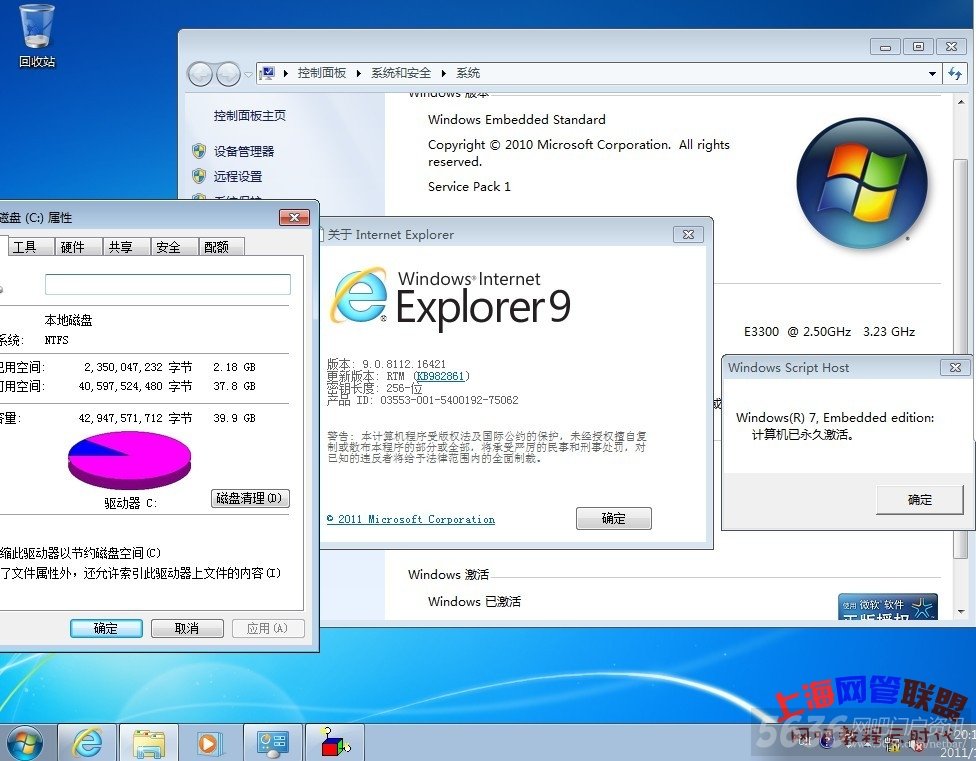976x761 pixels.
Task: Open the recent pages dropdown beside the forward arrow
Action: tap(248, 75)
